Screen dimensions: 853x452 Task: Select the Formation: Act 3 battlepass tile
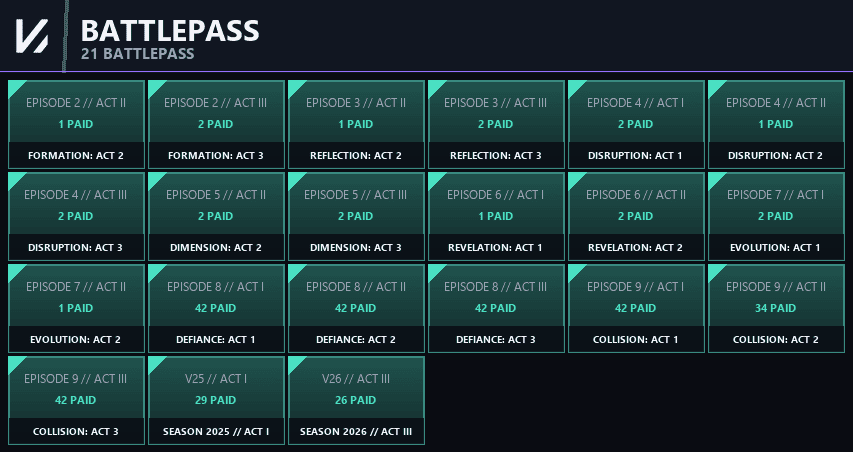(x=216, y=125)
